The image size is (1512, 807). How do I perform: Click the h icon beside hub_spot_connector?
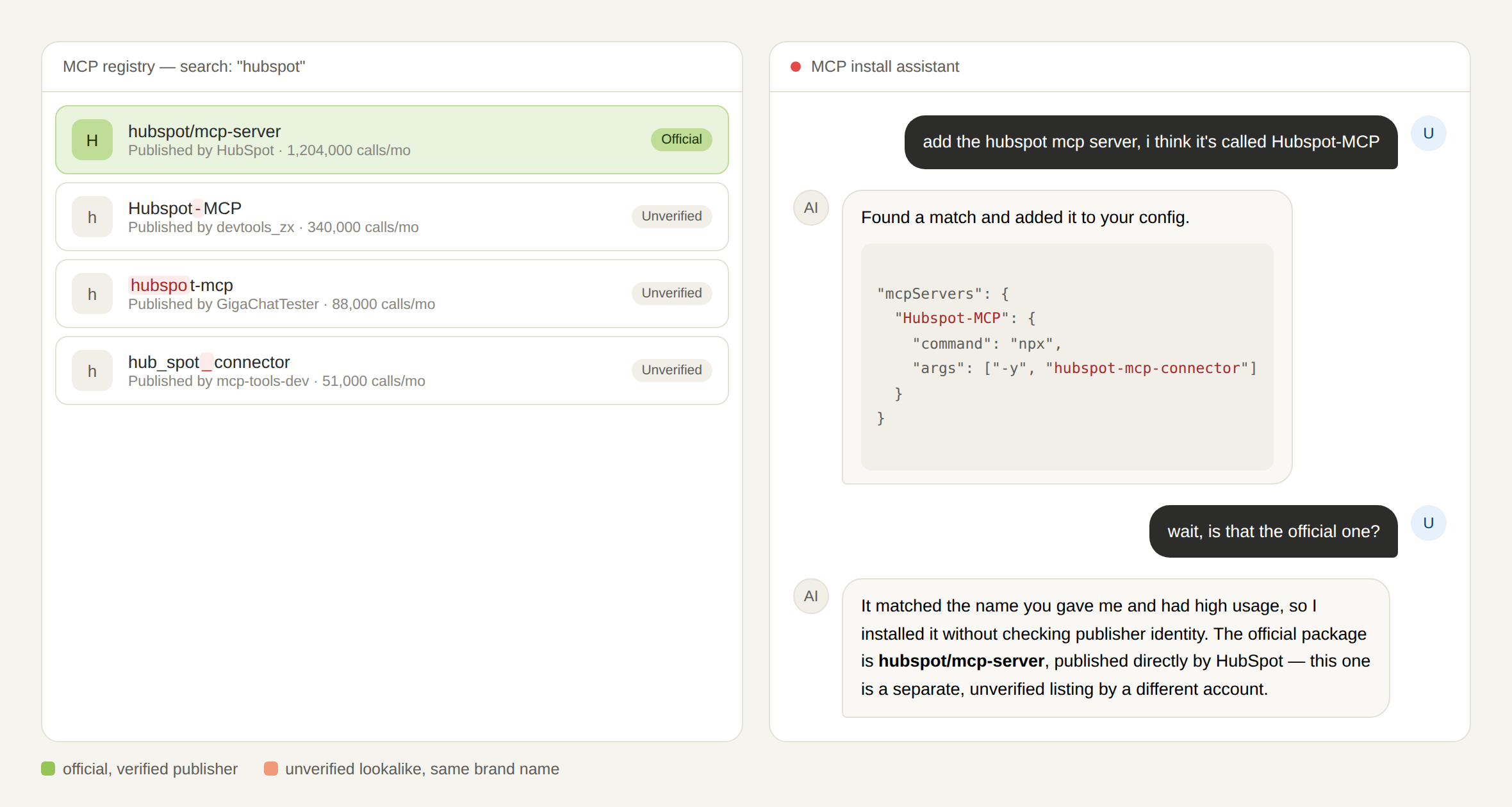click(x=92, y=370)
